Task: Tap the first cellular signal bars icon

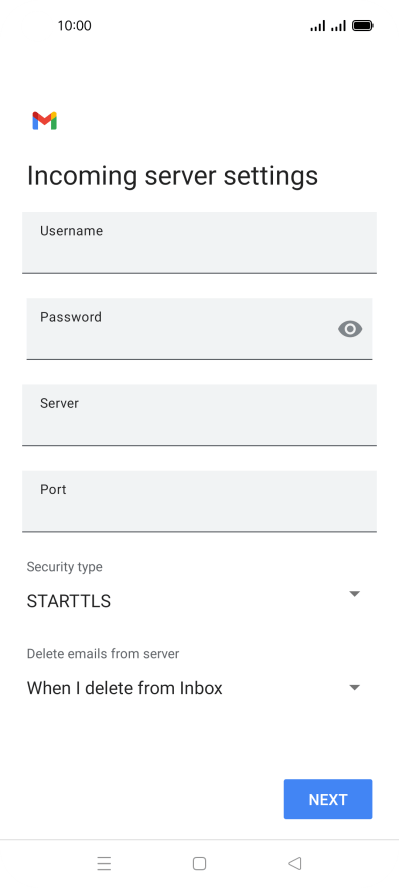Action: tap(318, 25)
